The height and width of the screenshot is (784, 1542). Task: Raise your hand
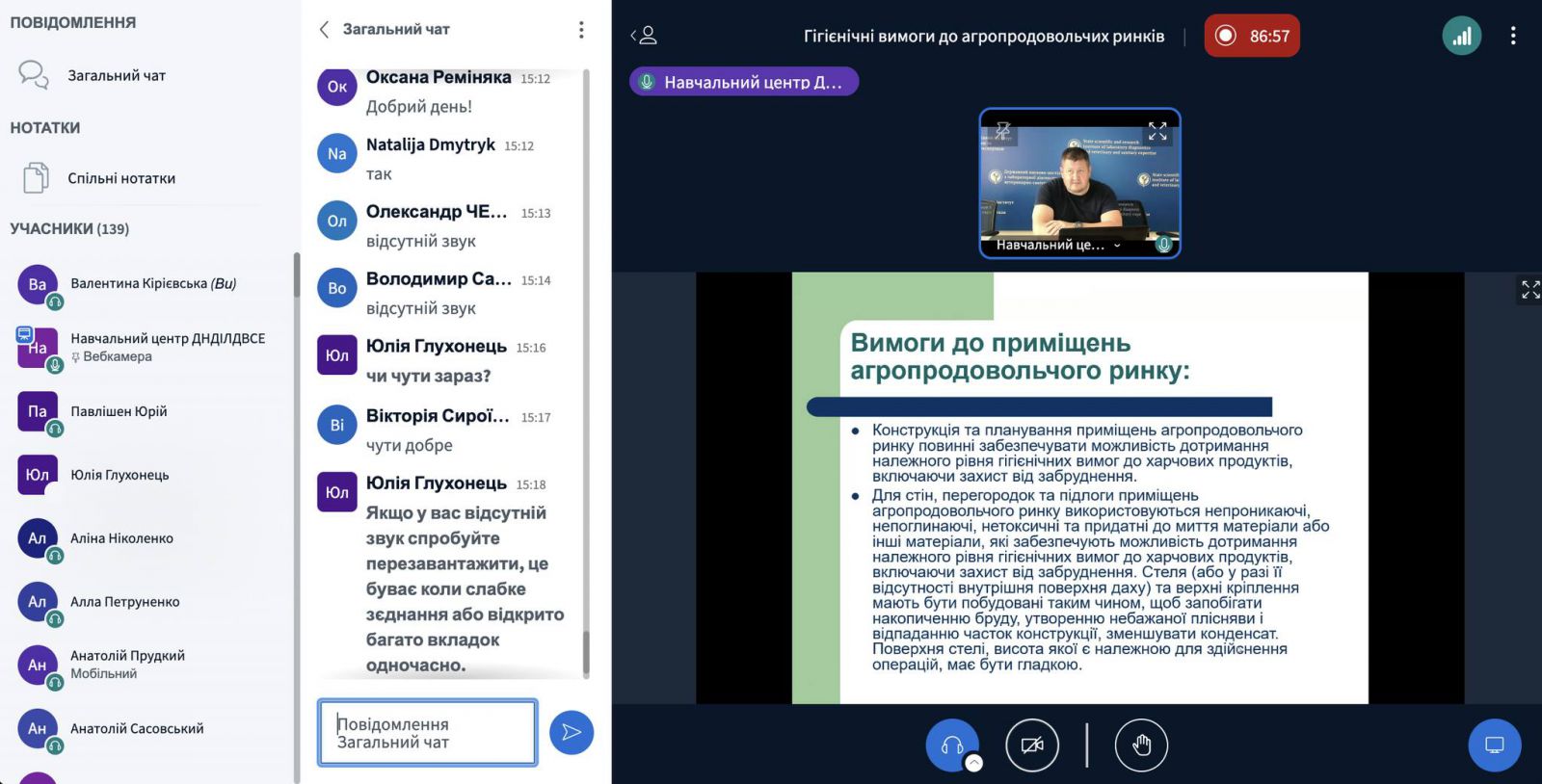point(1141,745)
